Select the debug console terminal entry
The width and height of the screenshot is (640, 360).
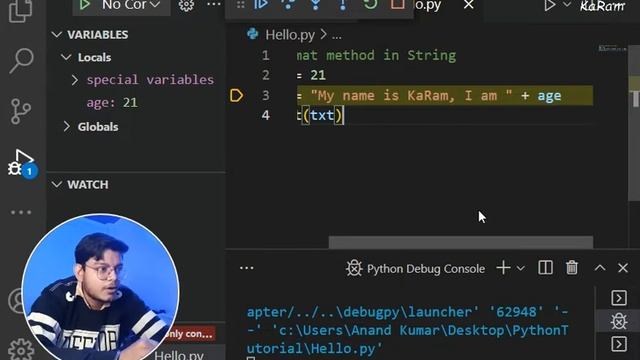(x=619, y=321)
